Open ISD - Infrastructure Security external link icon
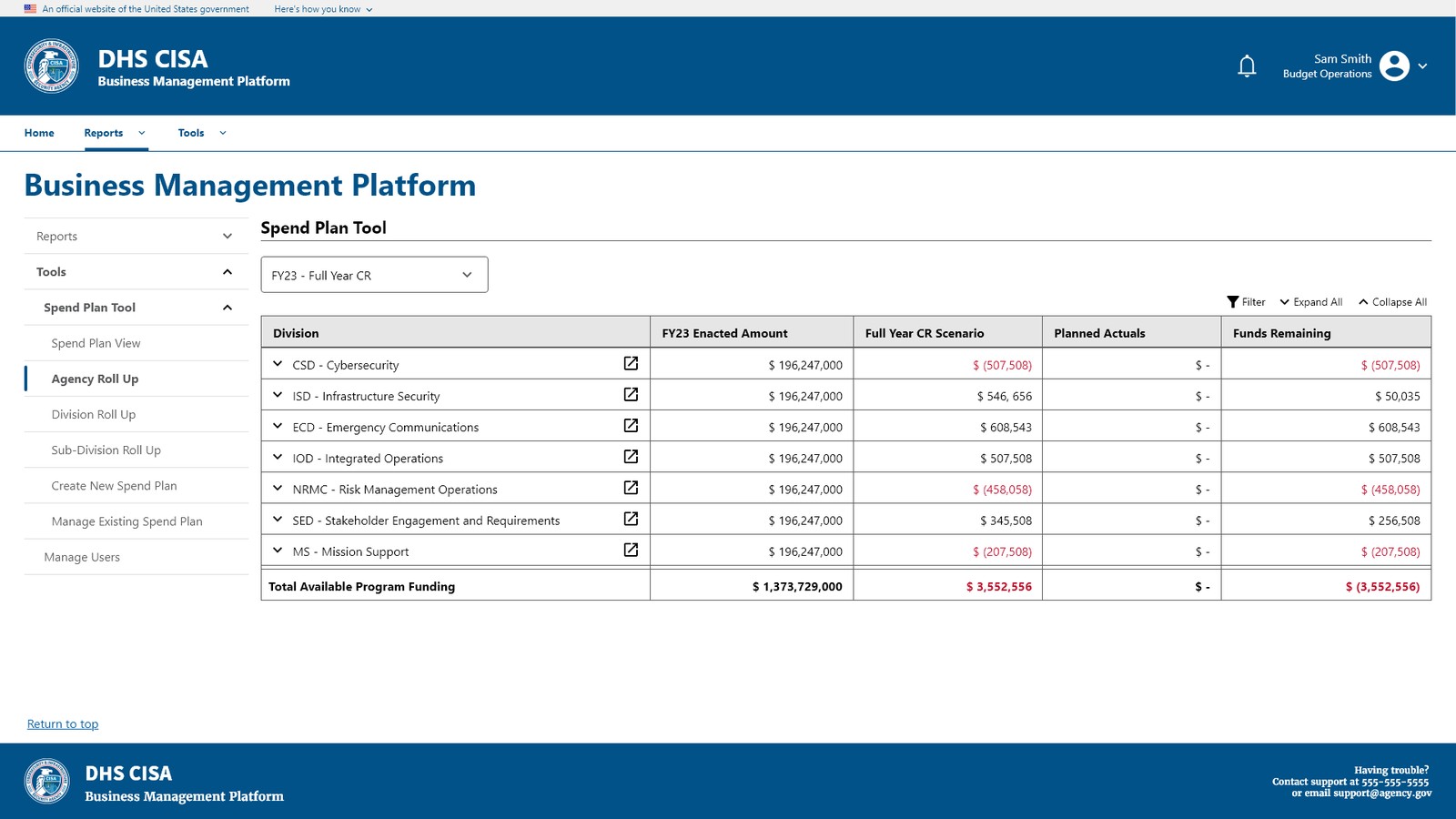 tap(631, 394)
